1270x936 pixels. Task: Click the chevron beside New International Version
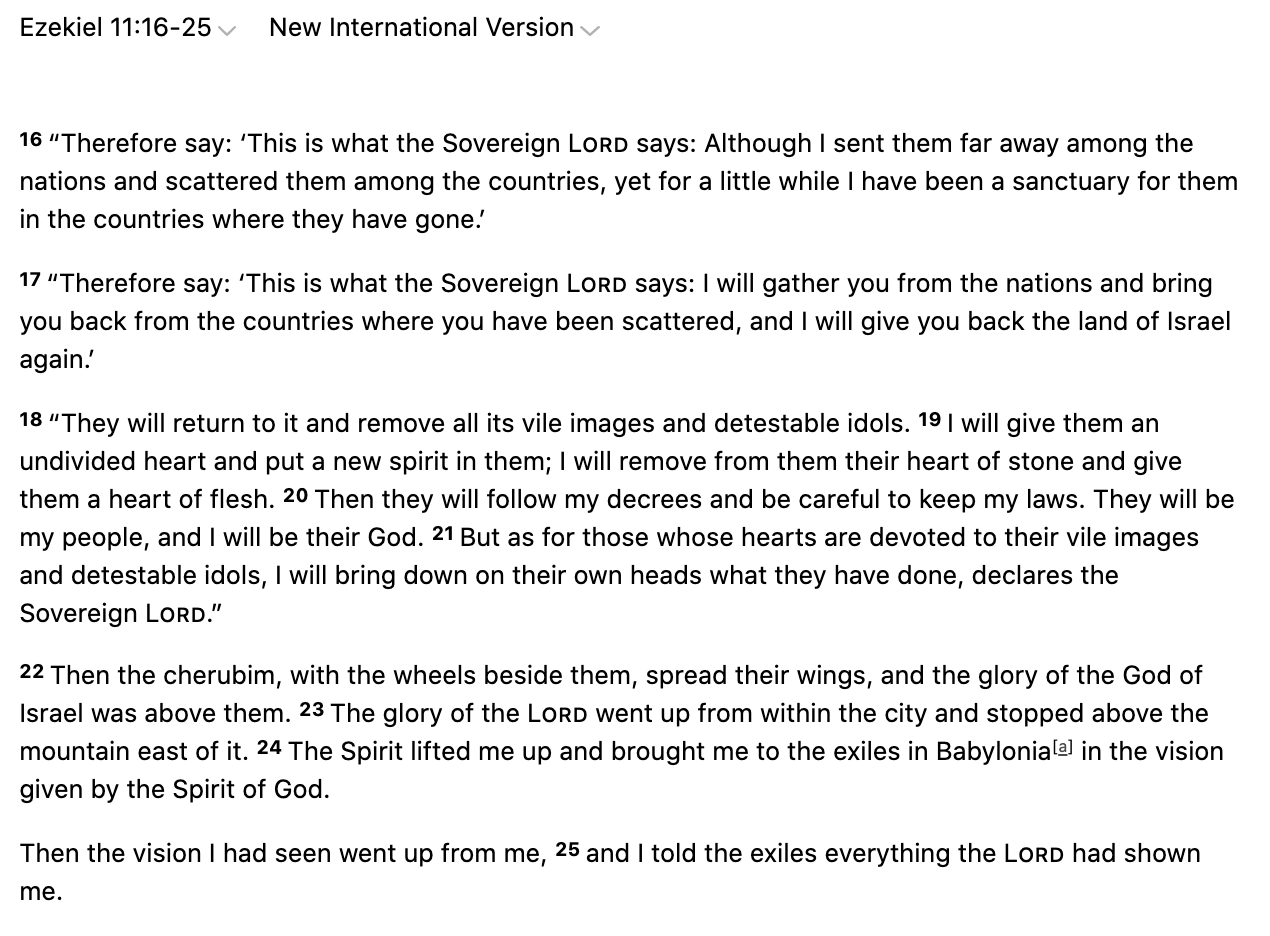590,31
